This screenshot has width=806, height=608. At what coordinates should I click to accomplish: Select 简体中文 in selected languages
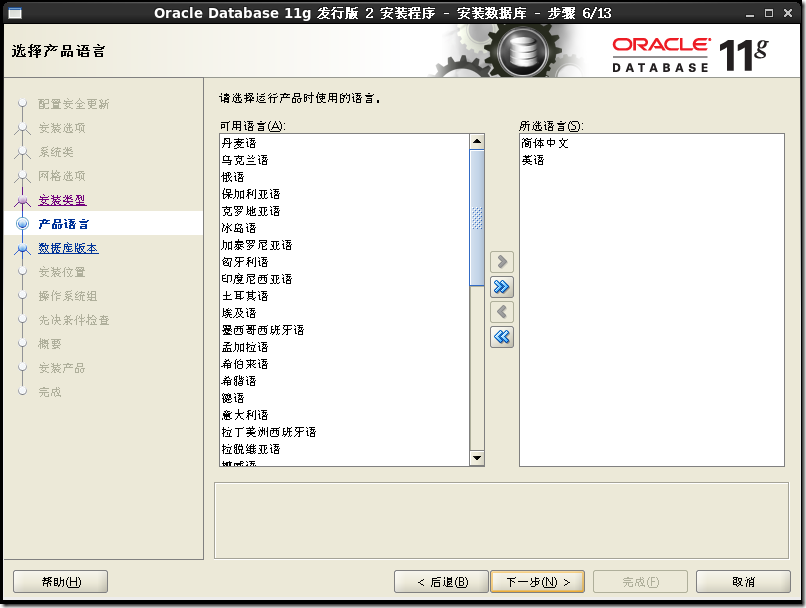point(652,143)
